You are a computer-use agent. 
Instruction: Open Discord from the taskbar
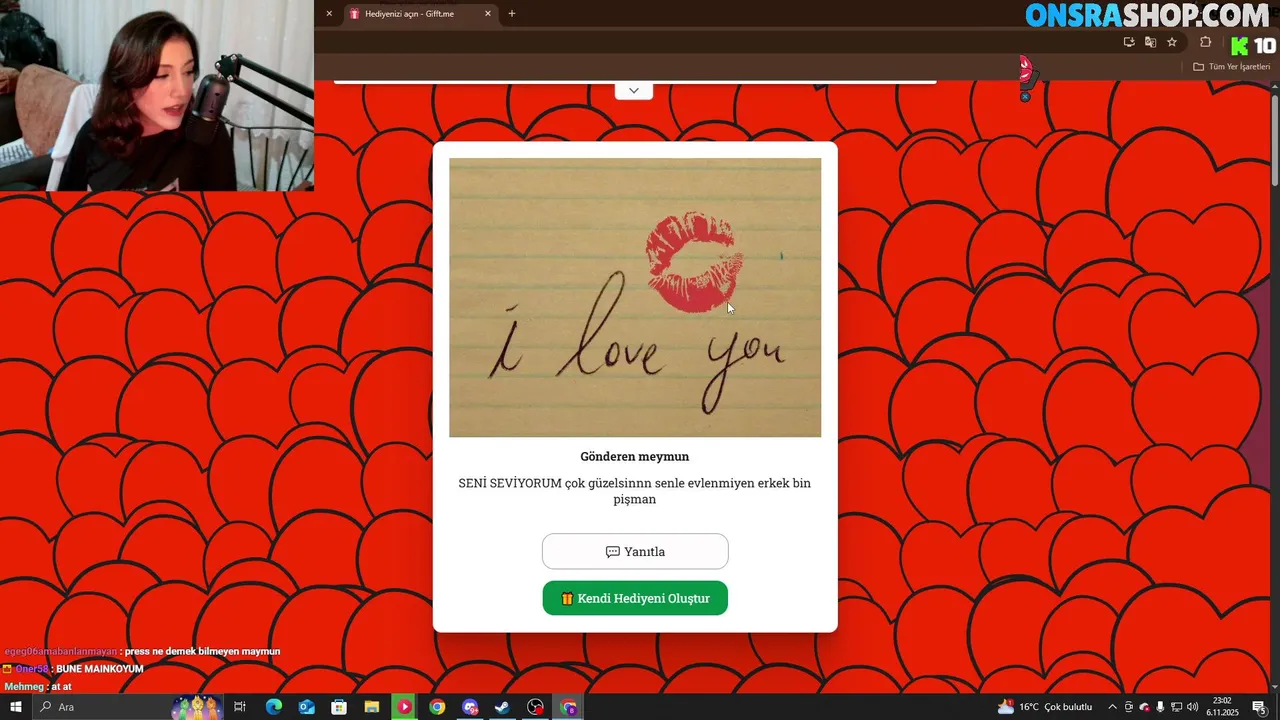[x=470, y=707]
